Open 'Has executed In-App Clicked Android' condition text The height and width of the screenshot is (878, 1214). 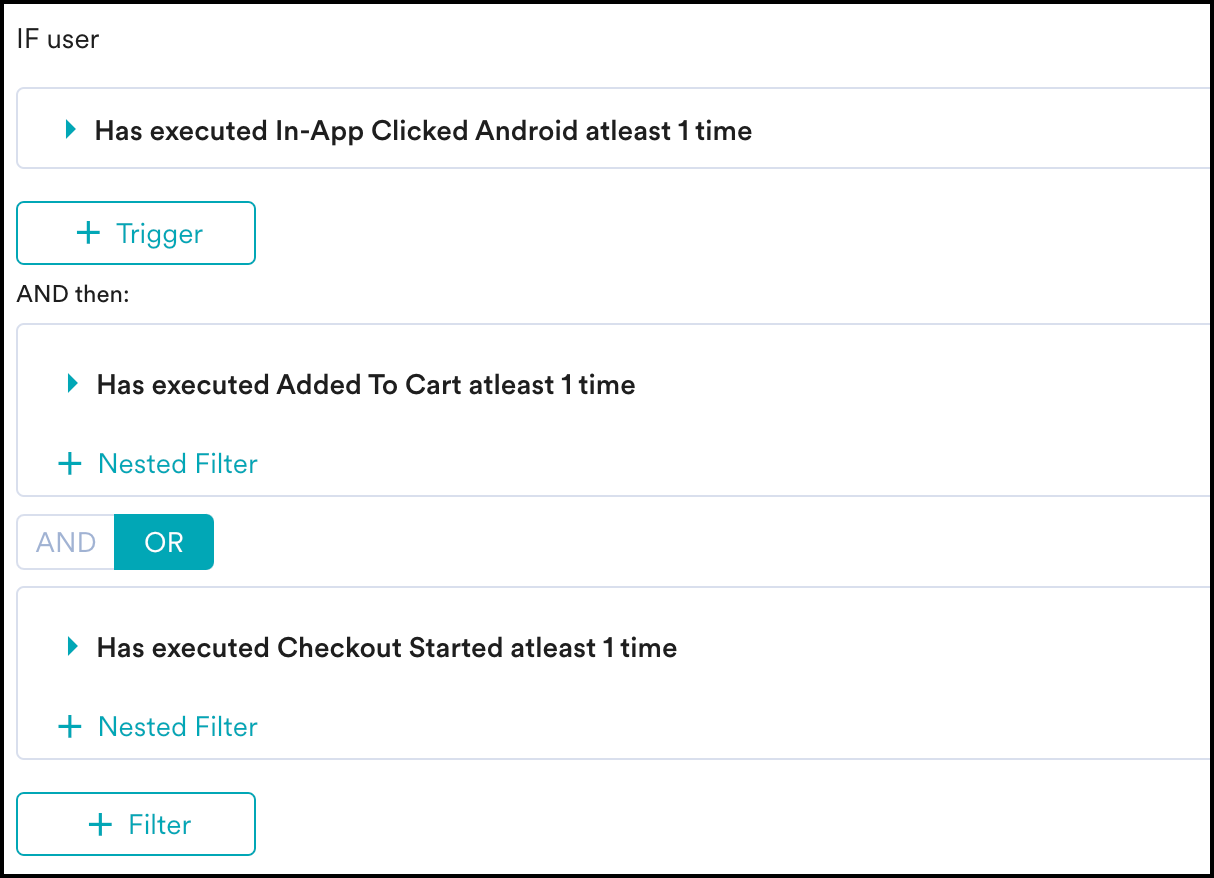(x=423, y=130)
